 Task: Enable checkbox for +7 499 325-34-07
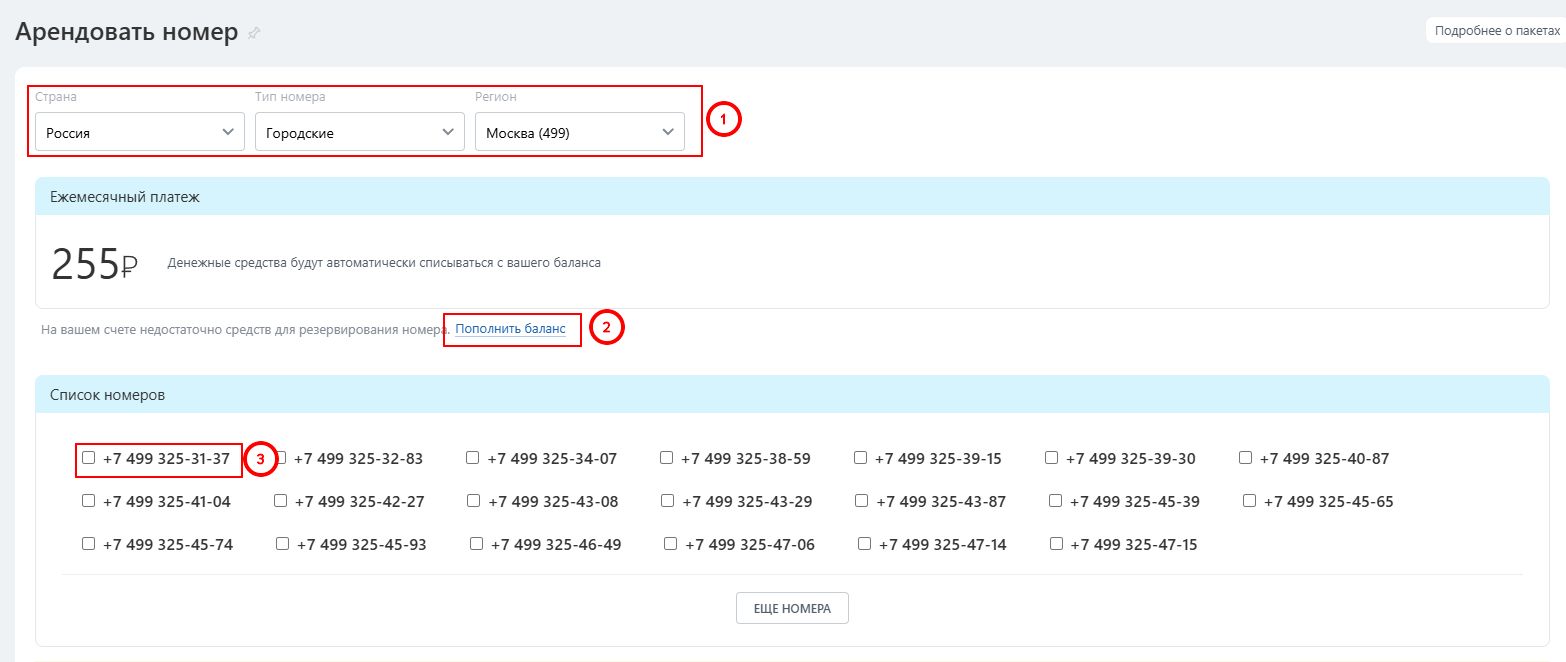473,458
